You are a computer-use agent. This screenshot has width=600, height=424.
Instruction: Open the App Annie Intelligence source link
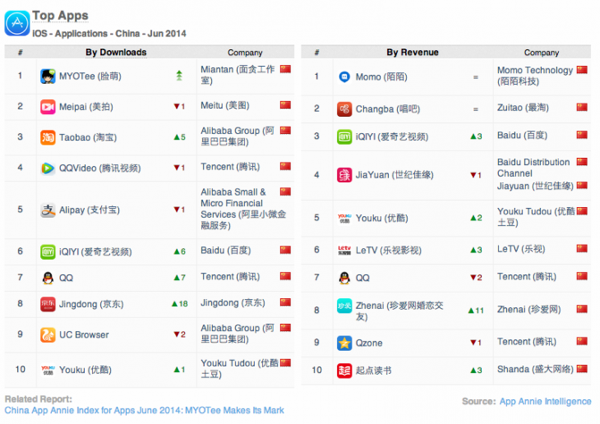coord(546,401)
